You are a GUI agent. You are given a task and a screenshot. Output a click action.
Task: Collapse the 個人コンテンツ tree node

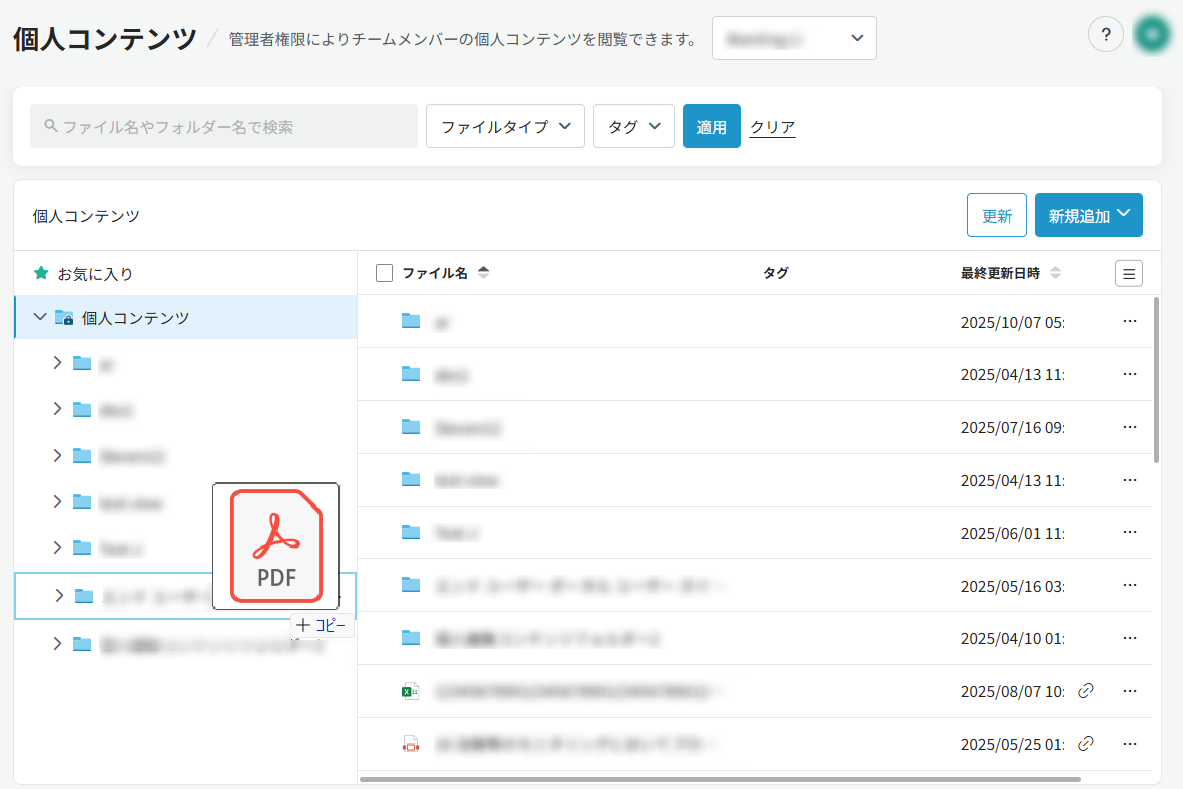point(40,317)
